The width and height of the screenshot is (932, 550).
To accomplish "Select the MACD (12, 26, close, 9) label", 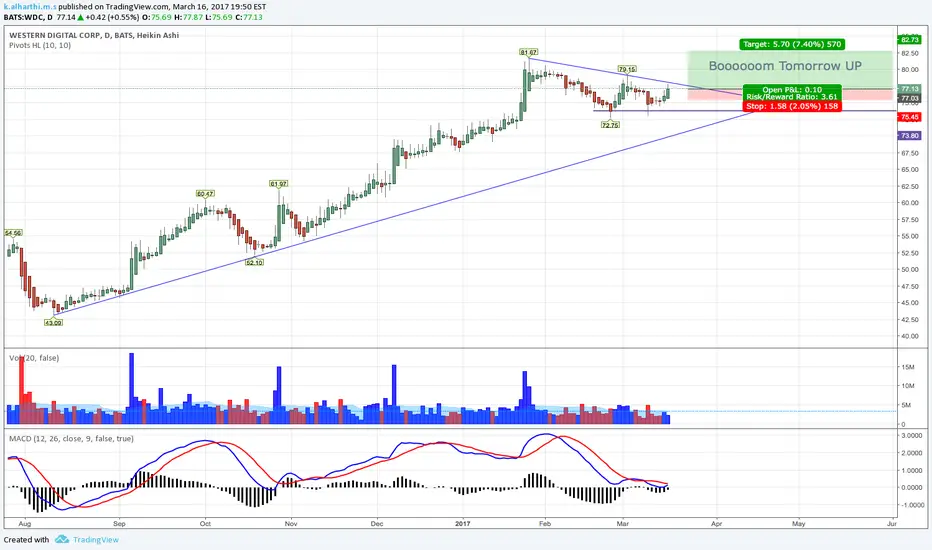I will tap(71, 439).
